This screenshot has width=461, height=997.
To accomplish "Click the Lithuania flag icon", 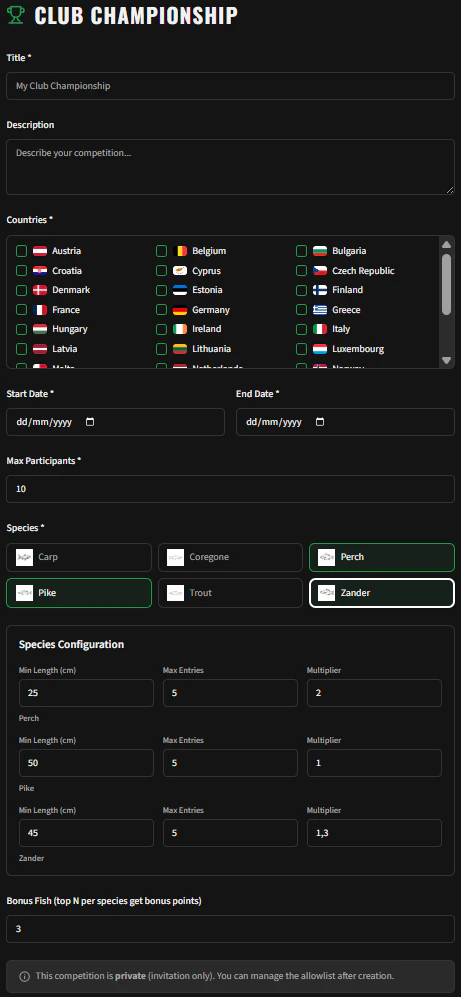I will [180, 349].
